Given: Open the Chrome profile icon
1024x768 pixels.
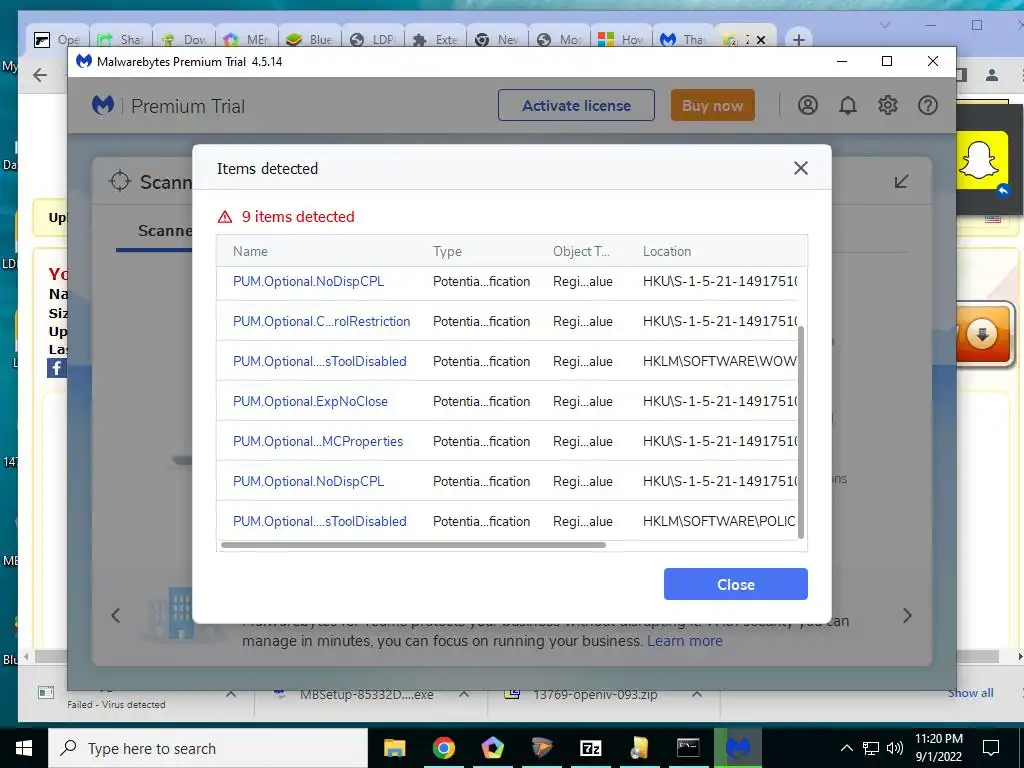Looking at the screenshot, I should point(992,75).
